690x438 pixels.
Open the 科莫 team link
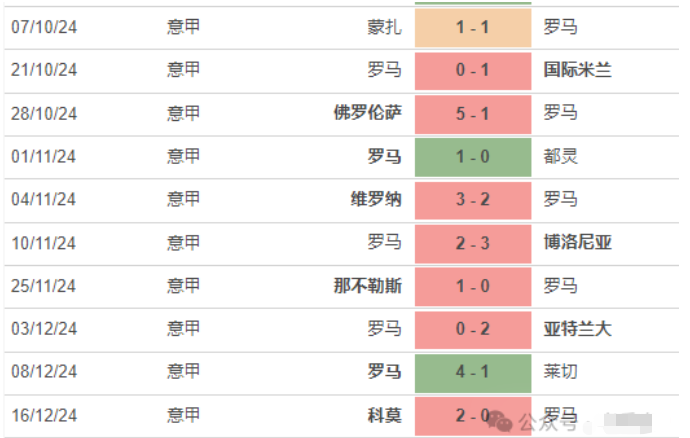384,415
